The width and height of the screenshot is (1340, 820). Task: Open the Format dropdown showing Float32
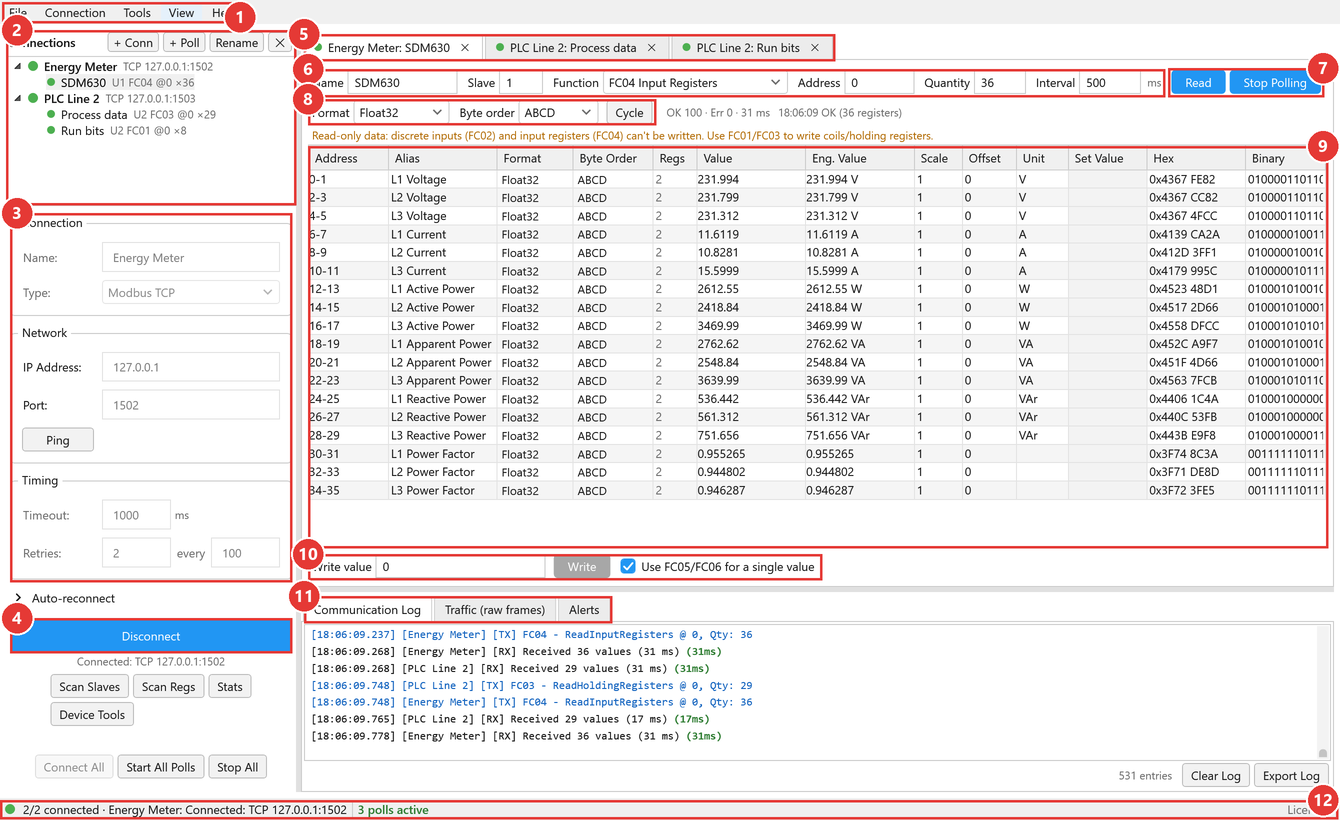click(400, 113)
